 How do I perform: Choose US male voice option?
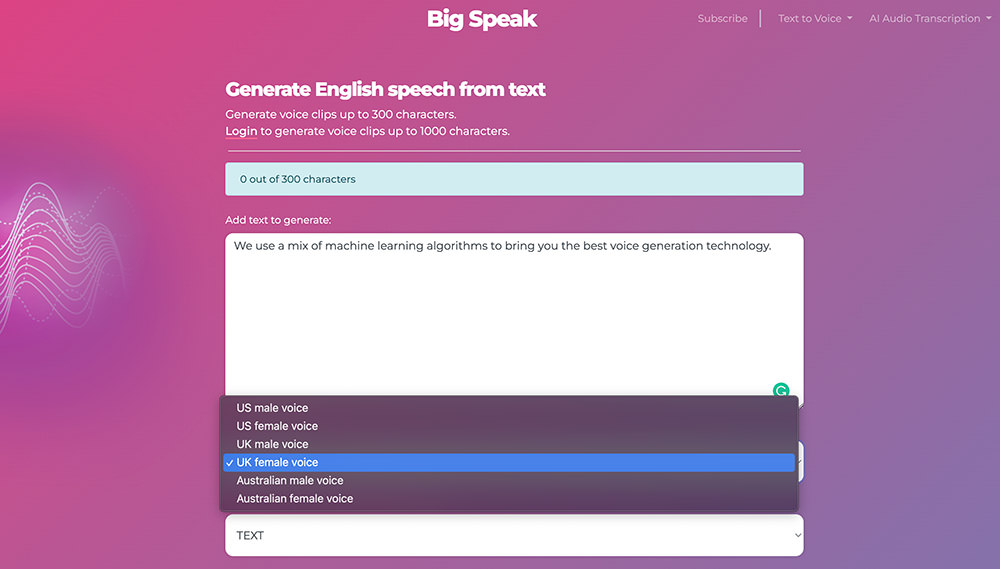(509, 408)
